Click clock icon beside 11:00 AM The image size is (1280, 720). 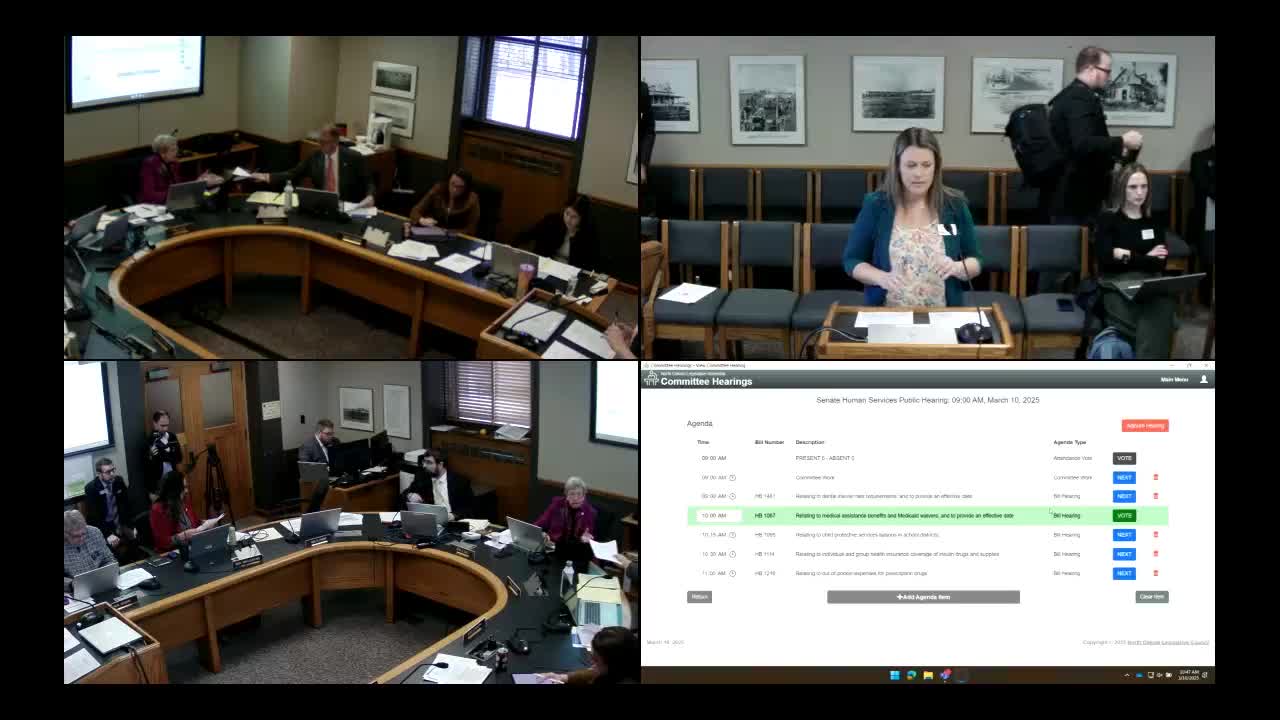tap(732, 573)
